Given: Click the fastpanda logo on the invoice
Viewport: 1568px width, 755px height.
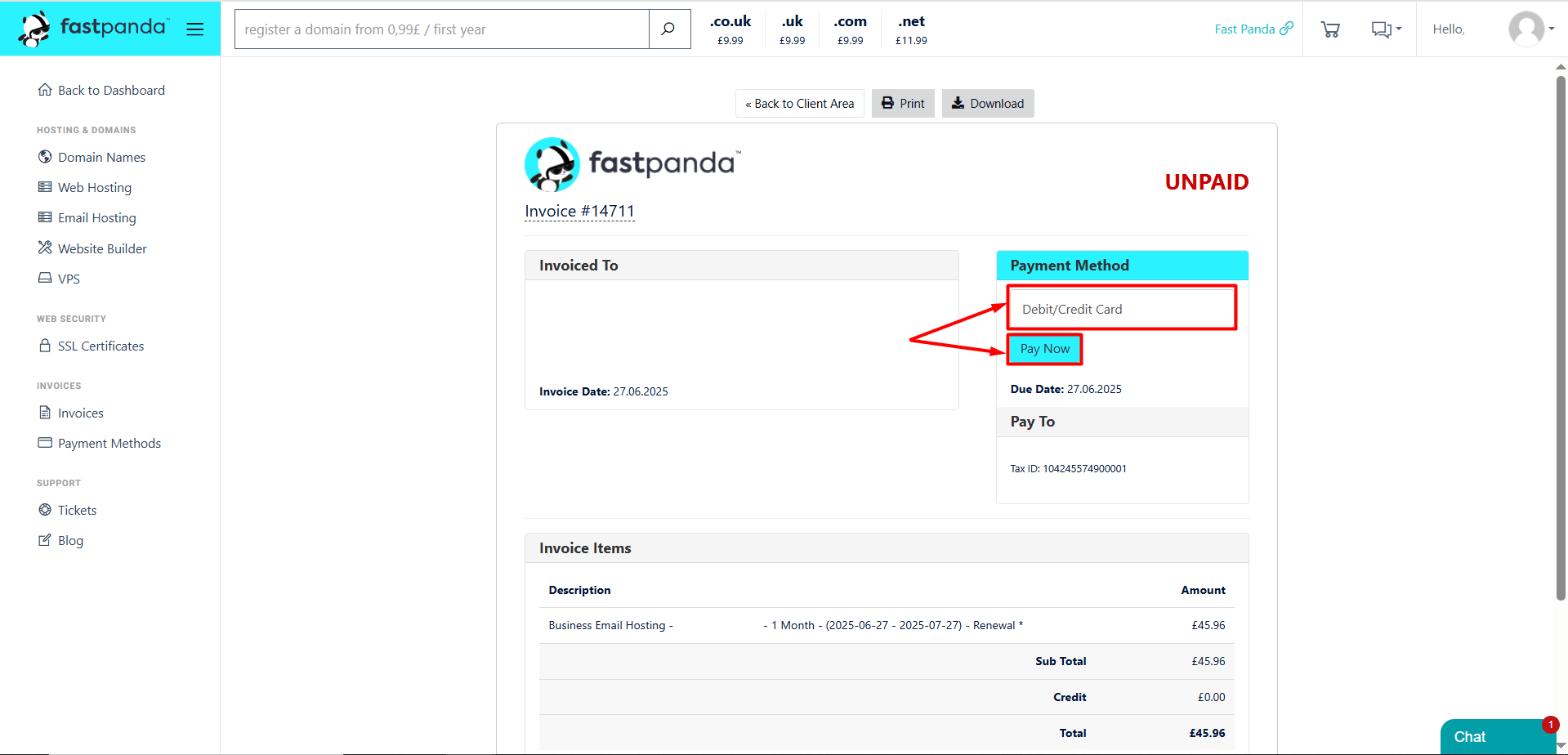Looking at the screenshot, I should 632,164.
